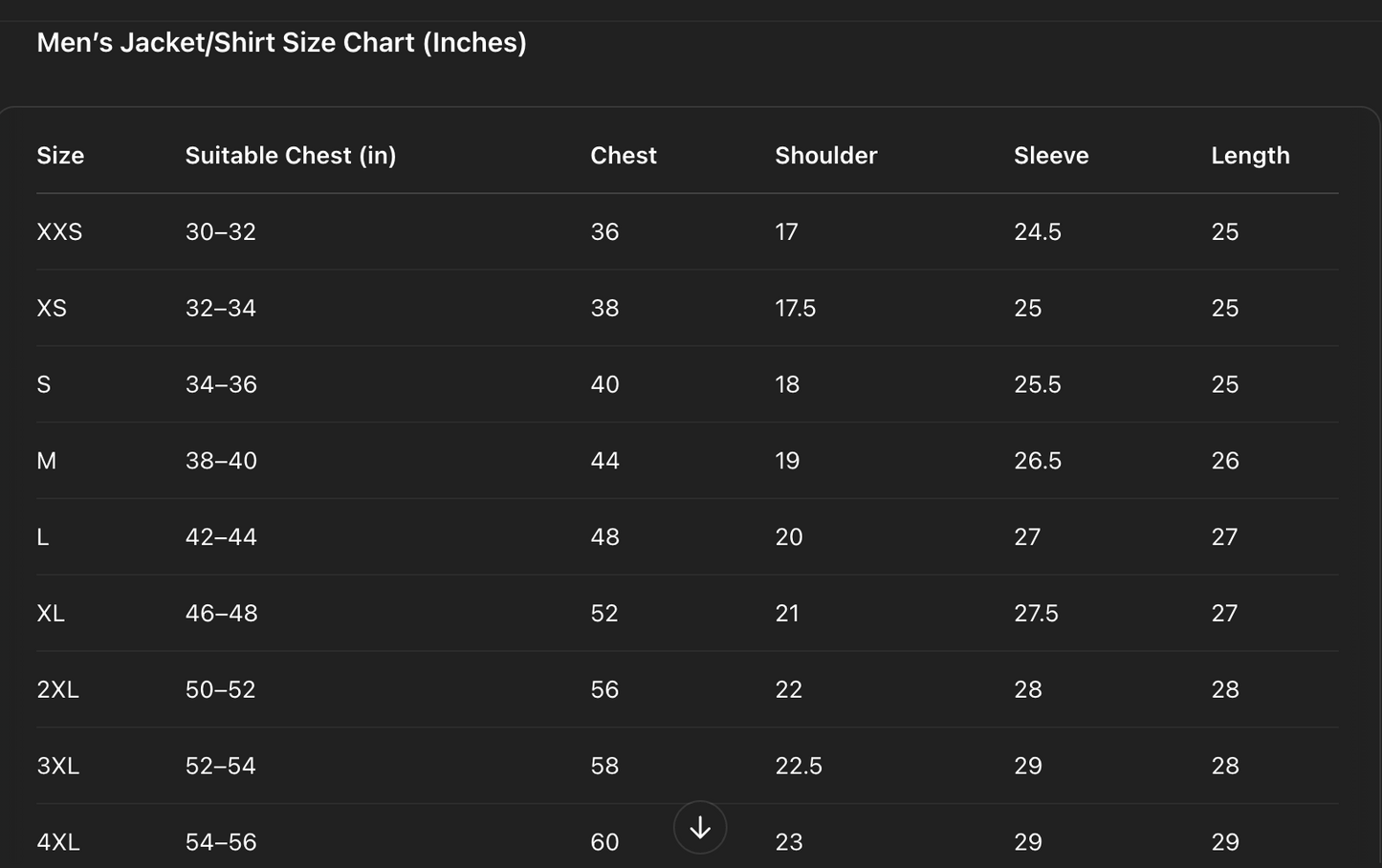
Task: Click the Length column header
Action: point(1250,156)
